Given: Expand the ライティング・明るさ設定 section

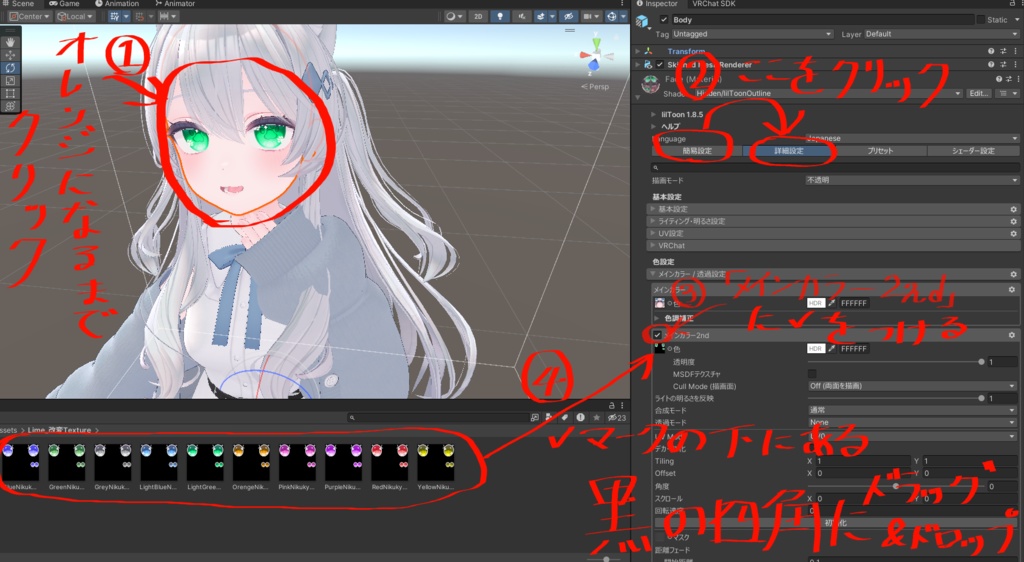Looking at the screenshot, I should click(x=833, y=221).
